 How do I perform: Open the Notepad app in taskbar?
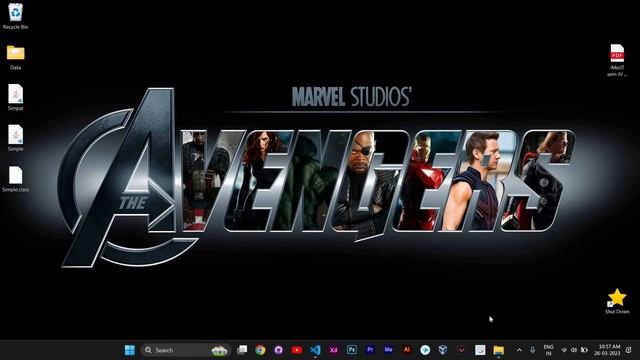click(480, 350)
